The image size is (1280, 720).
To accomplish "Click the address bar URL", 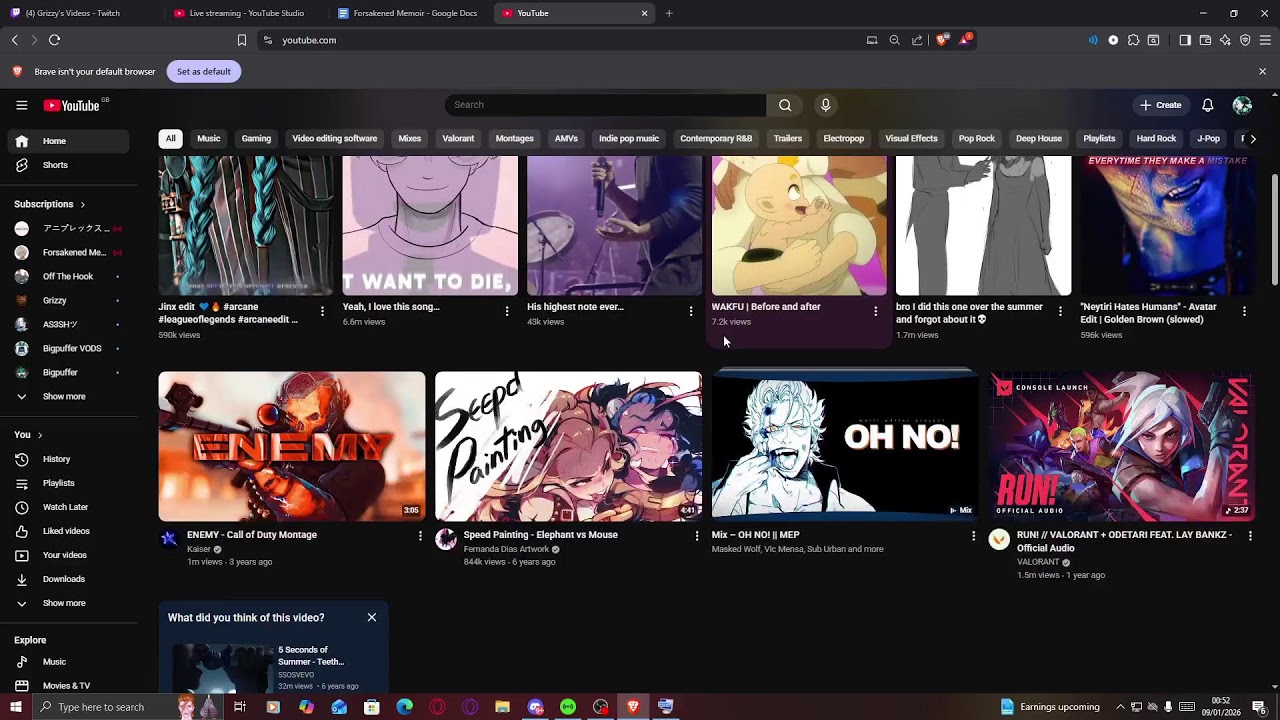I will [x=309, y=40].
